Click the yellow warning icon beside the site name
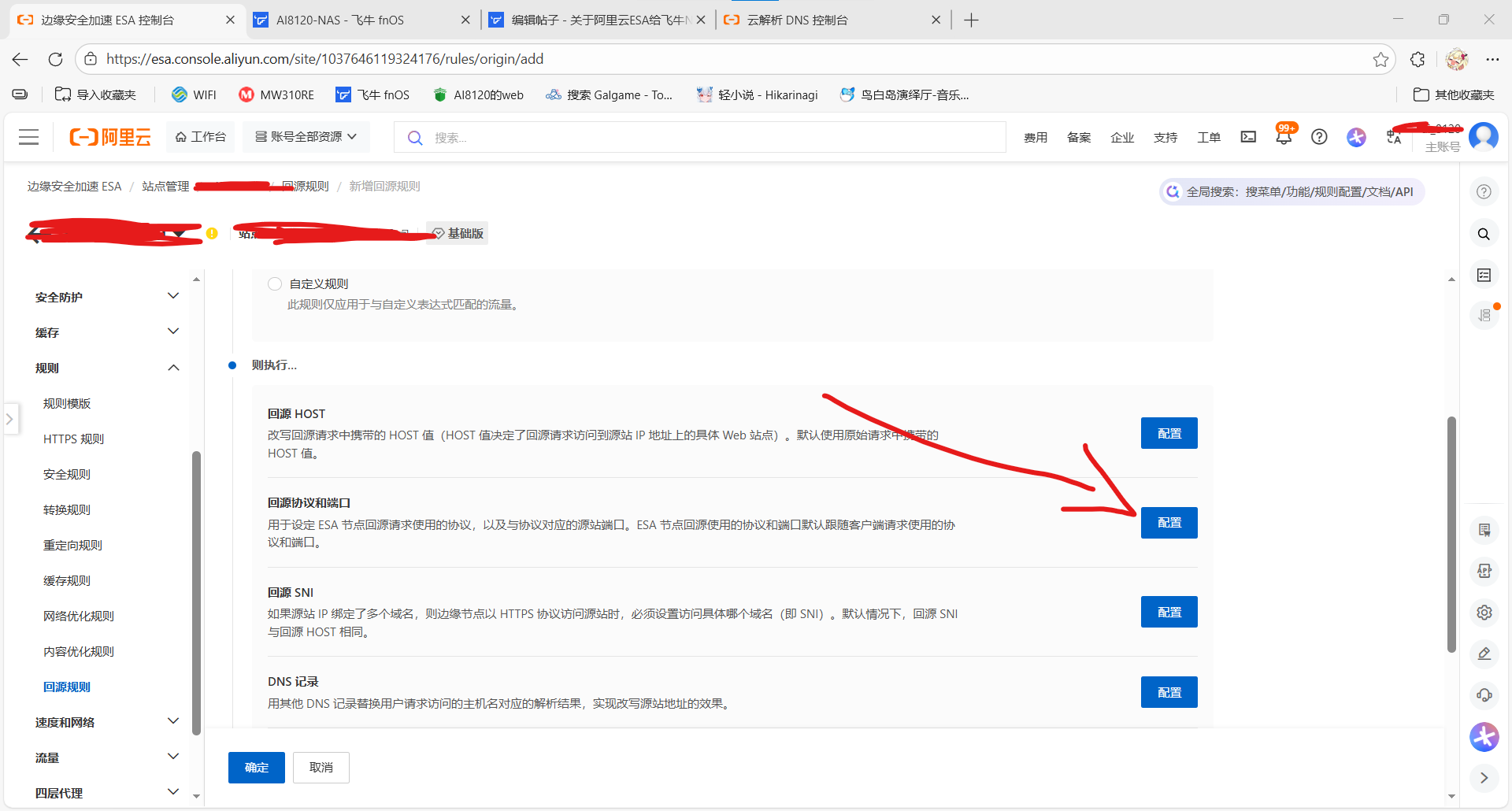 212,233
